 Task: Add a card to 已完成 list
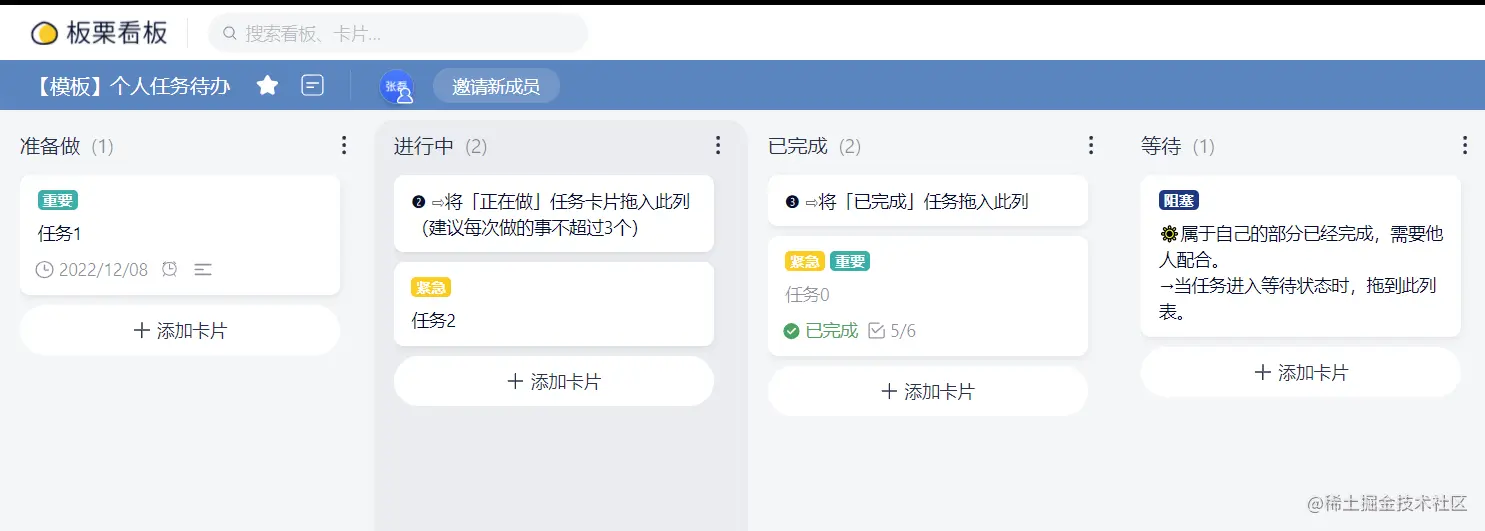(x=928, y=391)
